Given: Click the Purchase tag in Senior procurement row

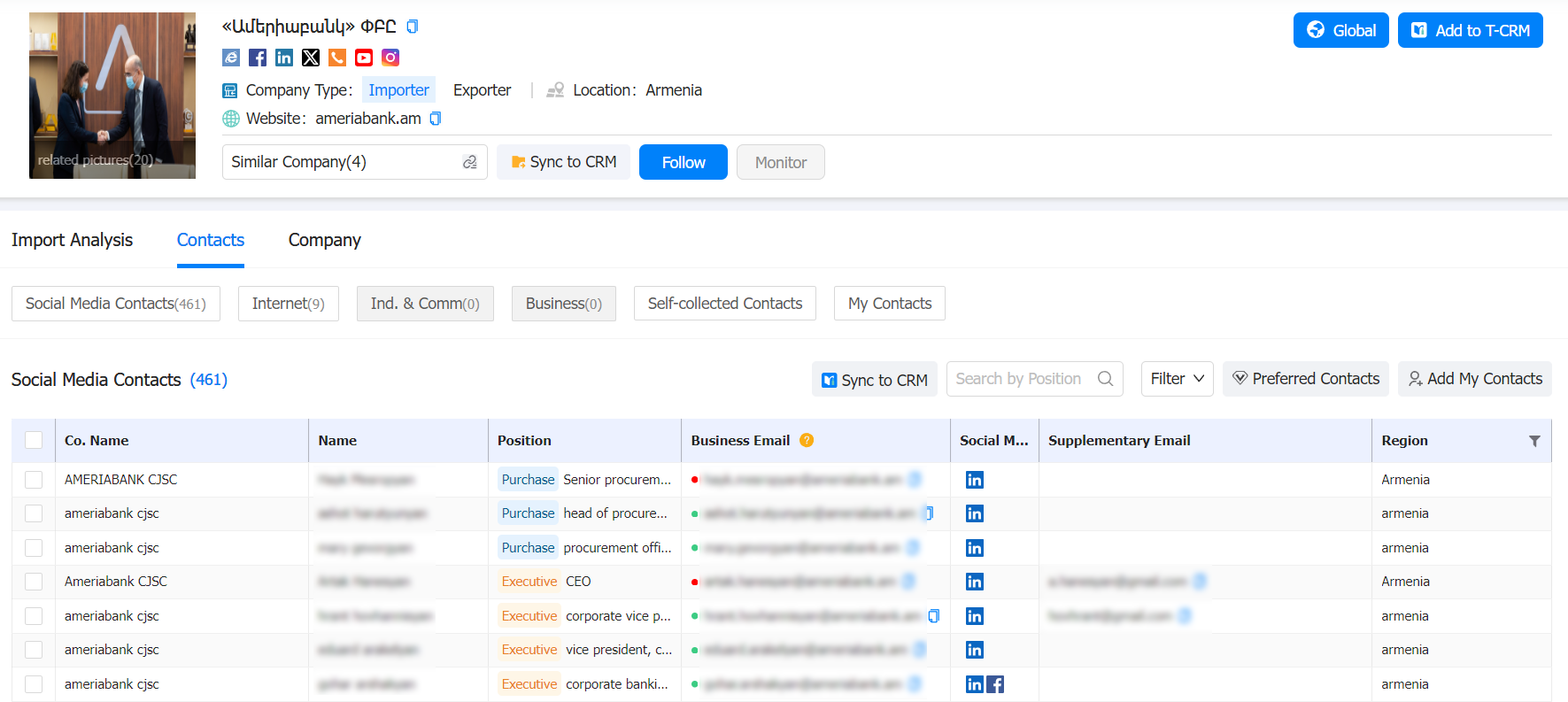Looking at the screenshot, I should pyautogui.click(x=528, y=480).
